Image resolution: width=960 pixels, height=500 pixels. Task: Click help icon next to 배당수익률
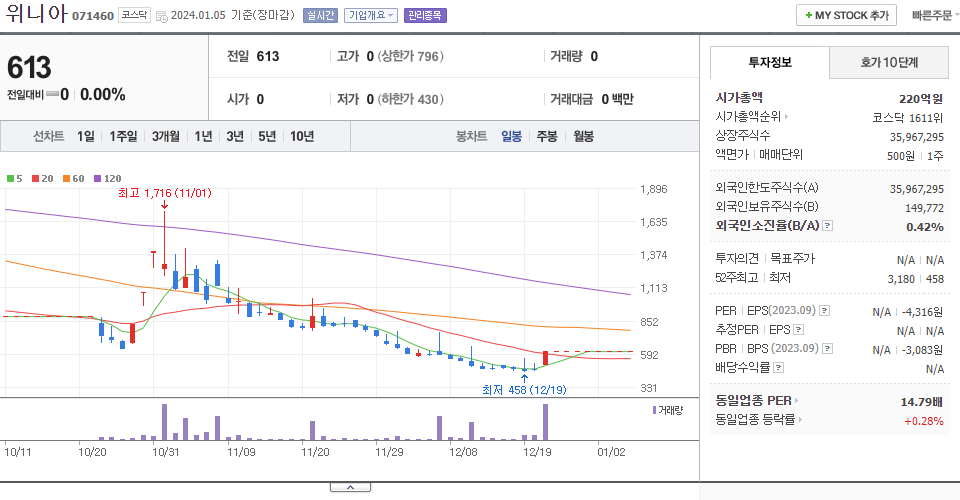tap(778, 368)
